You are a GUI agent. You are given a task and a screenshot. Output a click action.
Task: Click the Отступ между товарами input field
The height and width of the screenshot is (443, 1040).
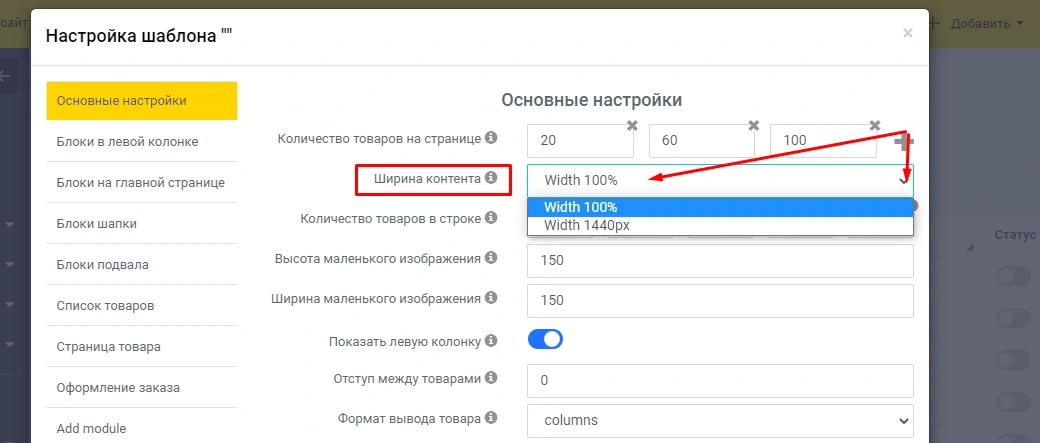pyautogui.click(x=720, y=380)
